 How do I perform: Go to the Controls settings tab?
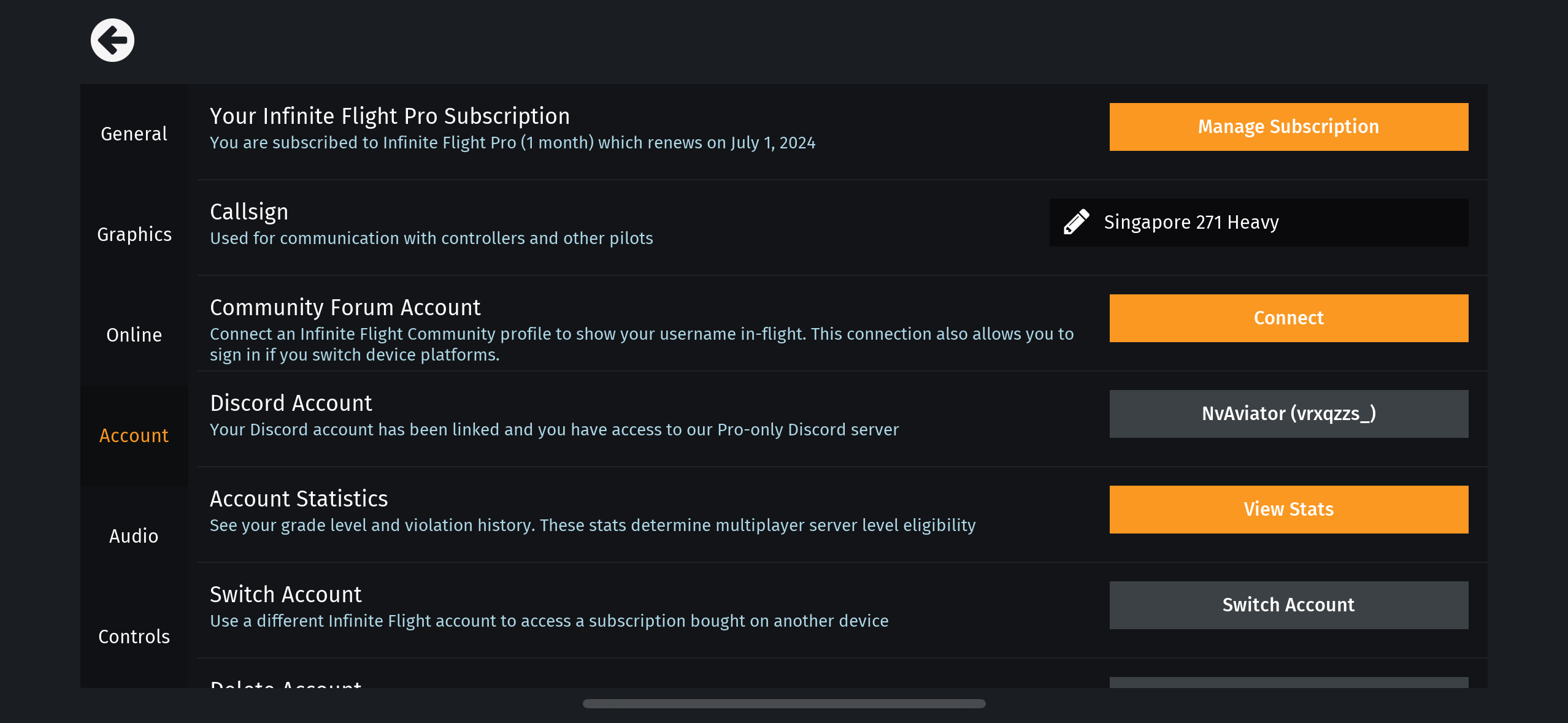click(134, 637)
